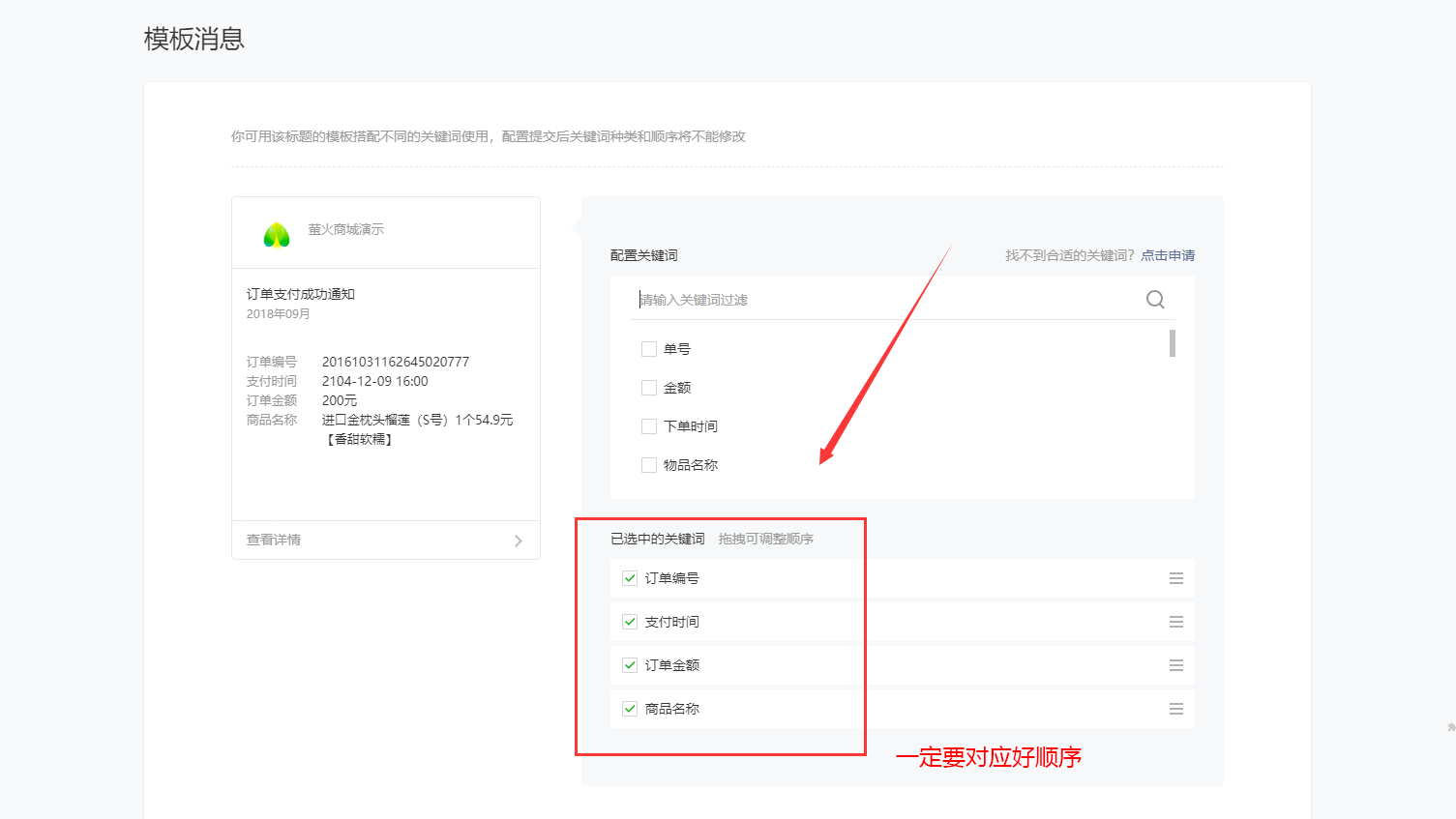
Task: Uncheck the selected 支付时间 checkbox
Action: [630, 622]
